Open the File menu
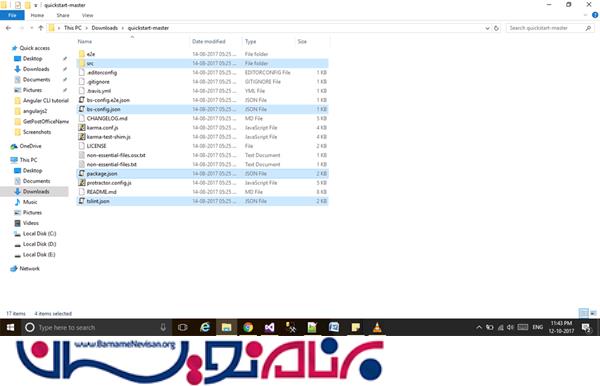Image resolution: width=600 pixels, height=386 pixels. click(12, 15)
